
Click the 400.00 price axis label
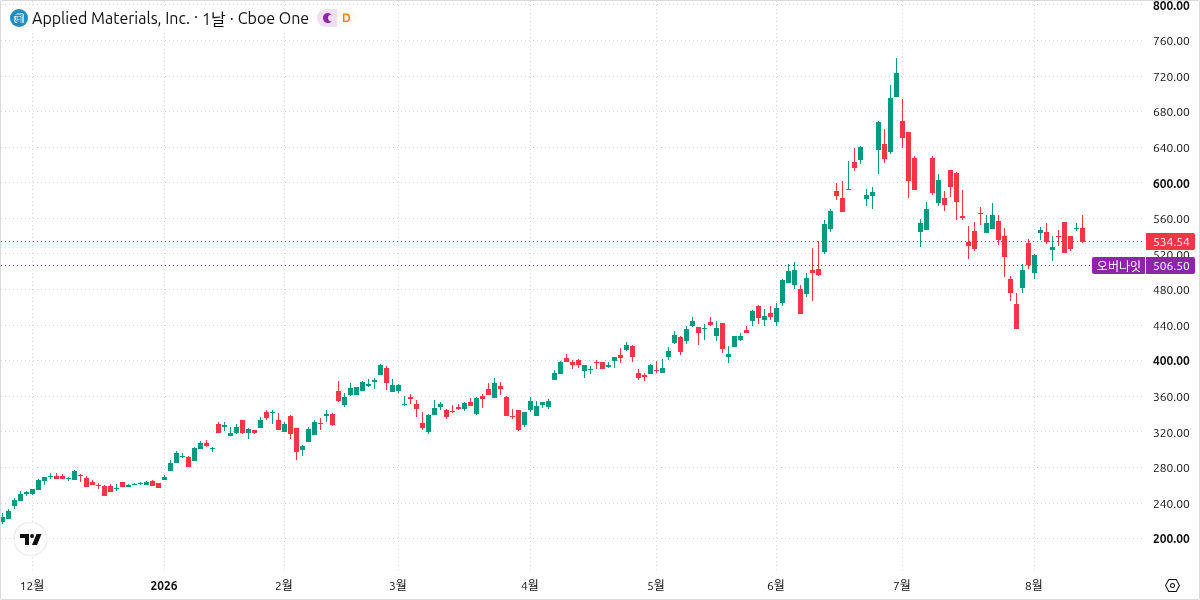pos(1170,361)
